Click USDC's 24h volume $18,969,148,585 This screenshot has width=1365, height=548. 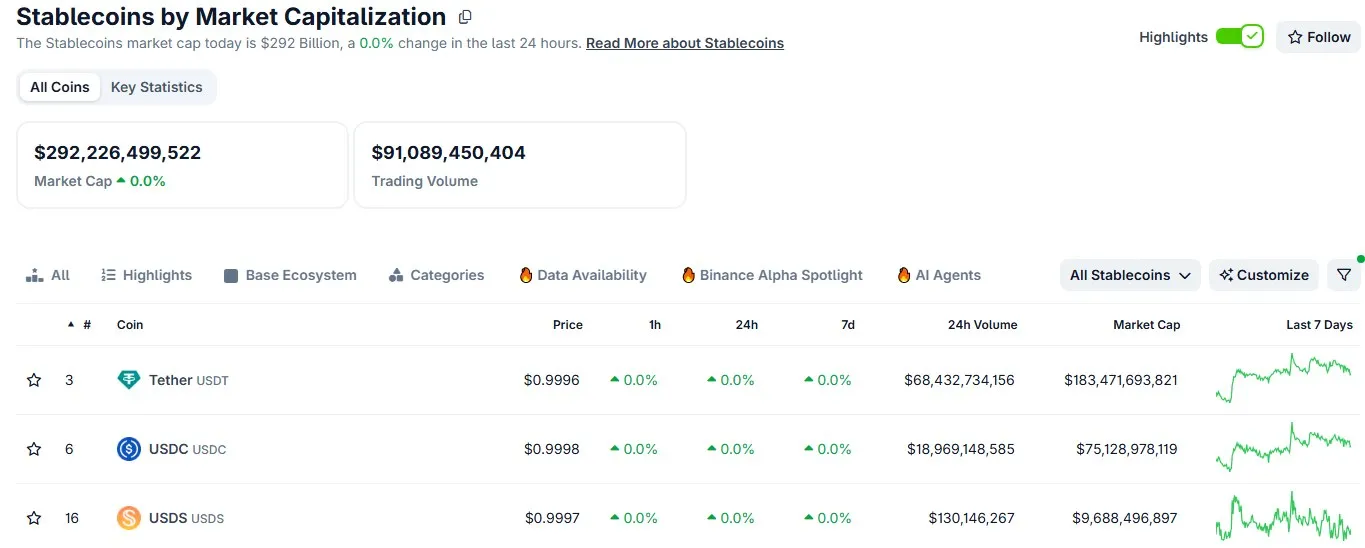click(x=960, y=449)
